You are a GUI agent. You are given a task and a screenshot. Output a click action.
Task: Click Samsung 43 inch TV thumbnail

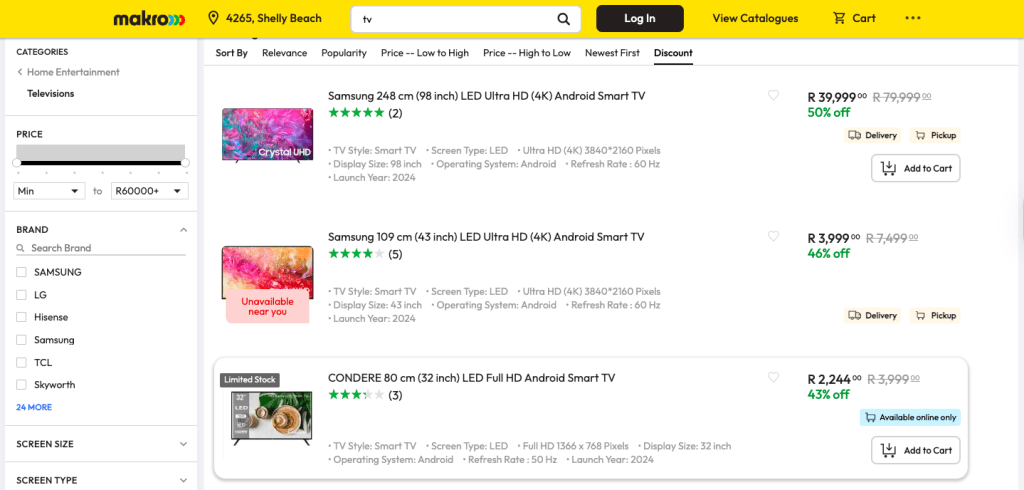point(267,272)
